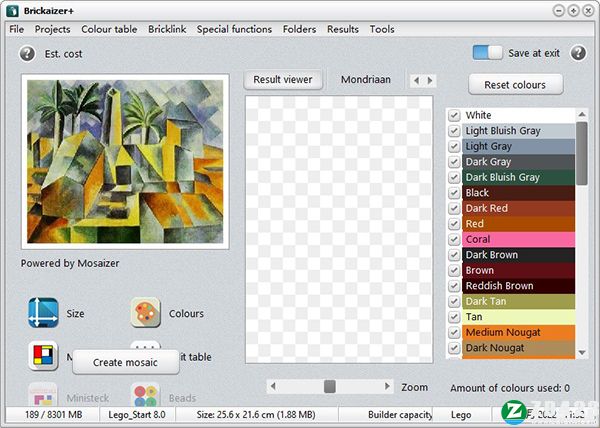Uncheck the White colour checkbox
The image size is (600, 428).
pos(454,115)
